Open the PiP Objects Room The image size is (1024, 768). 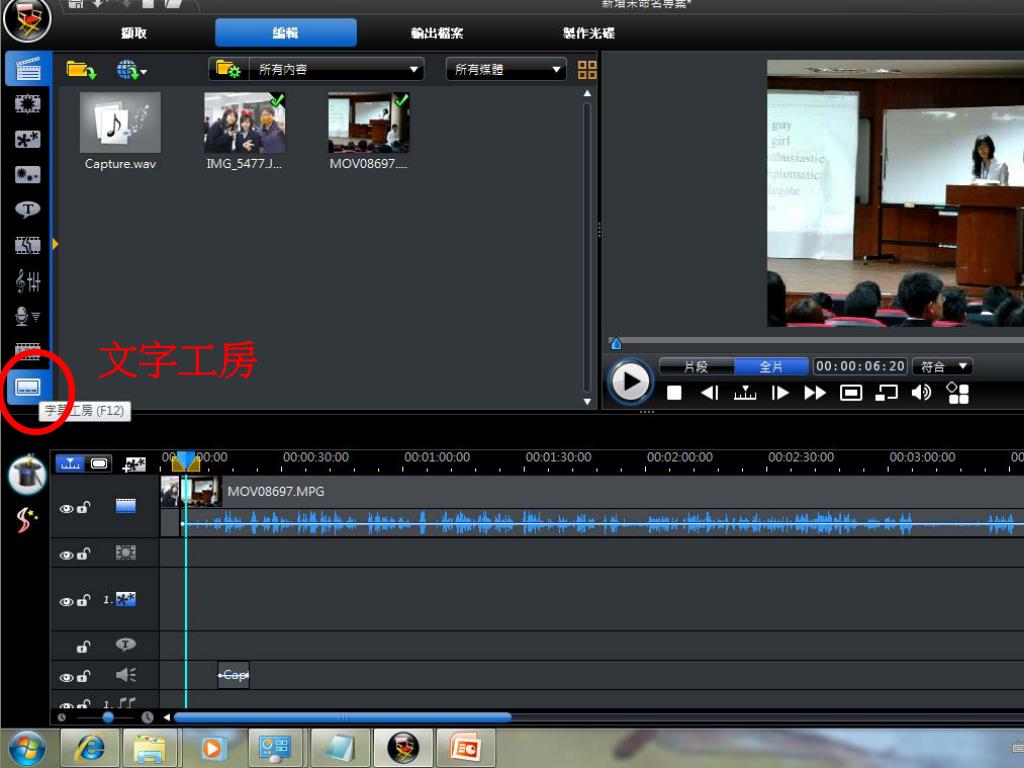pyautogui.click(x=27, y=139)
